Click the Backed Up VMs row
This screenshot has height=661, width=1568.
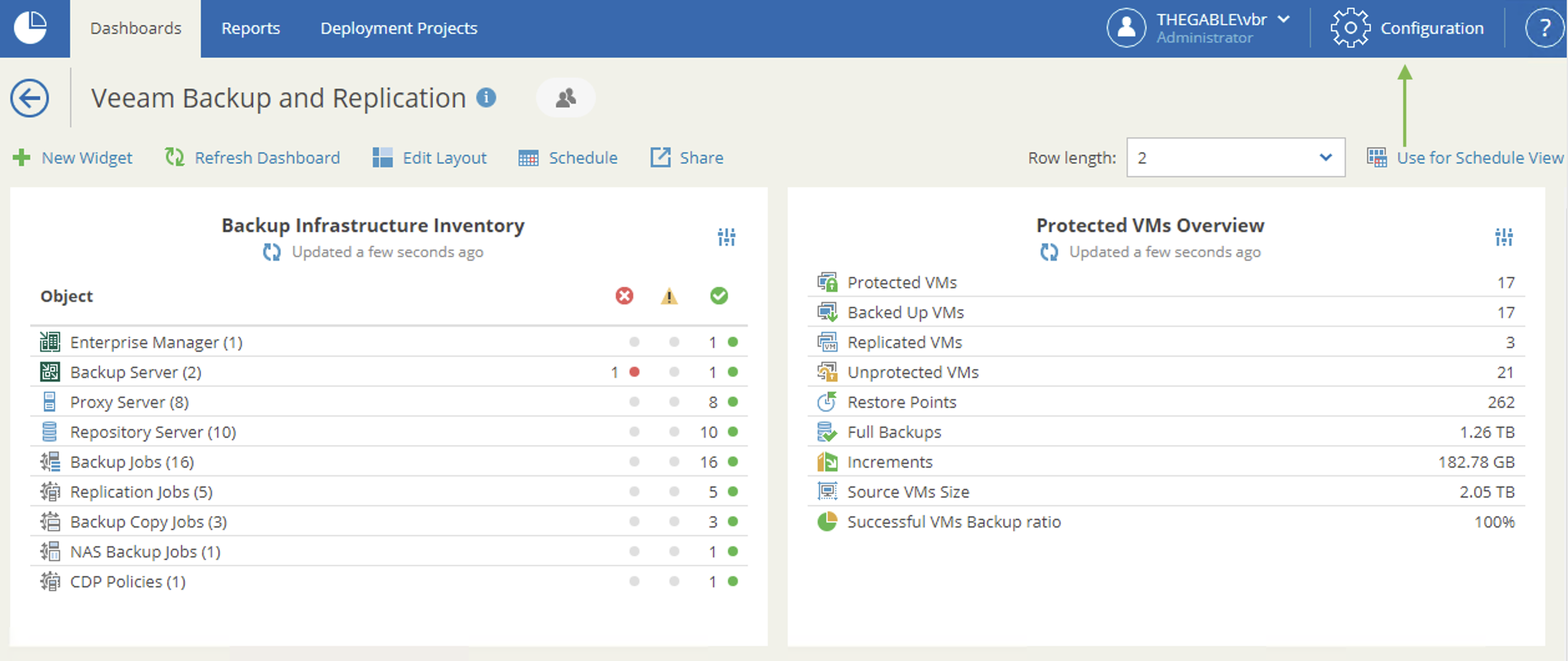[1167, 312]
